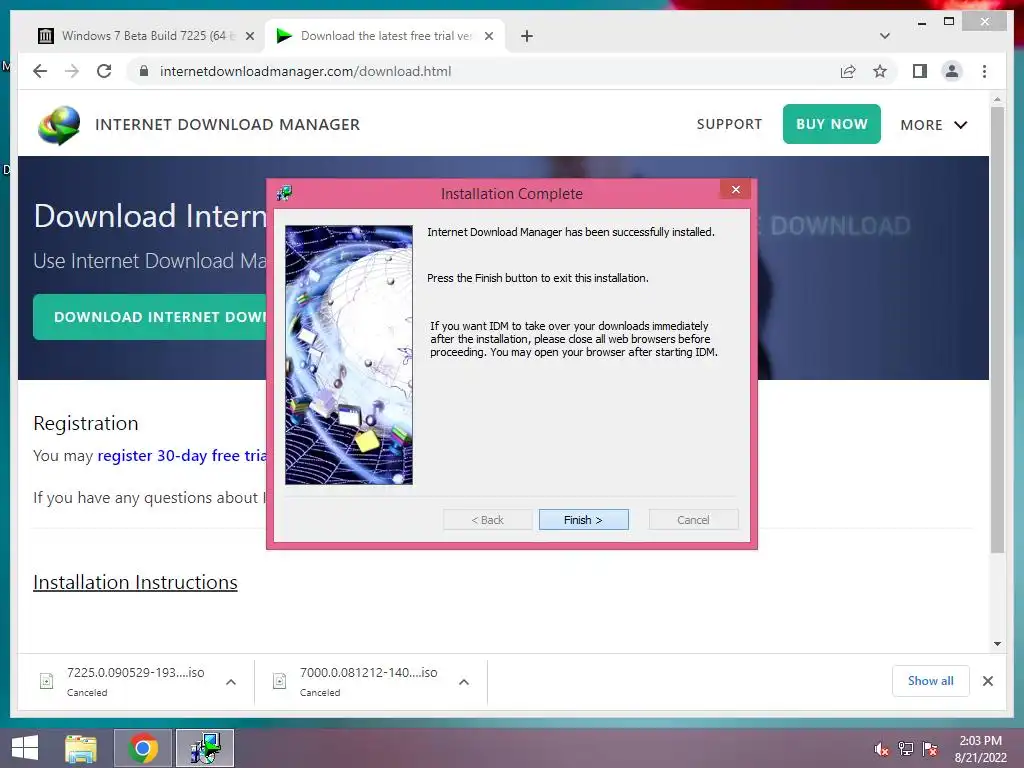Click the Cancel button in the installer dialog
Image resolution: width=1024 pixels, height=768 pixels.
click(x=693, y=520)
